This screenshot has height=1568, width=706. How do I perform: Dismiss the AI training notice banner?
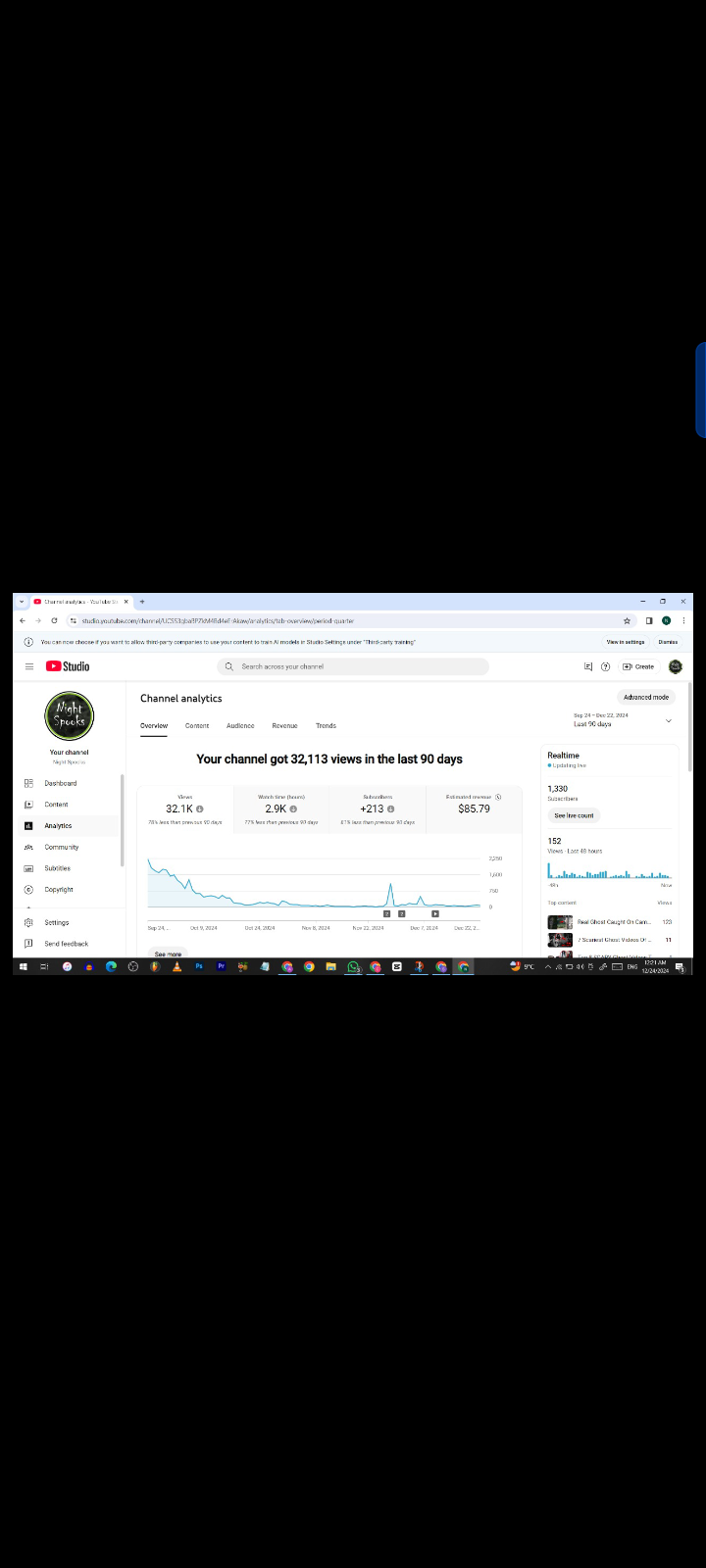point(668,642)
